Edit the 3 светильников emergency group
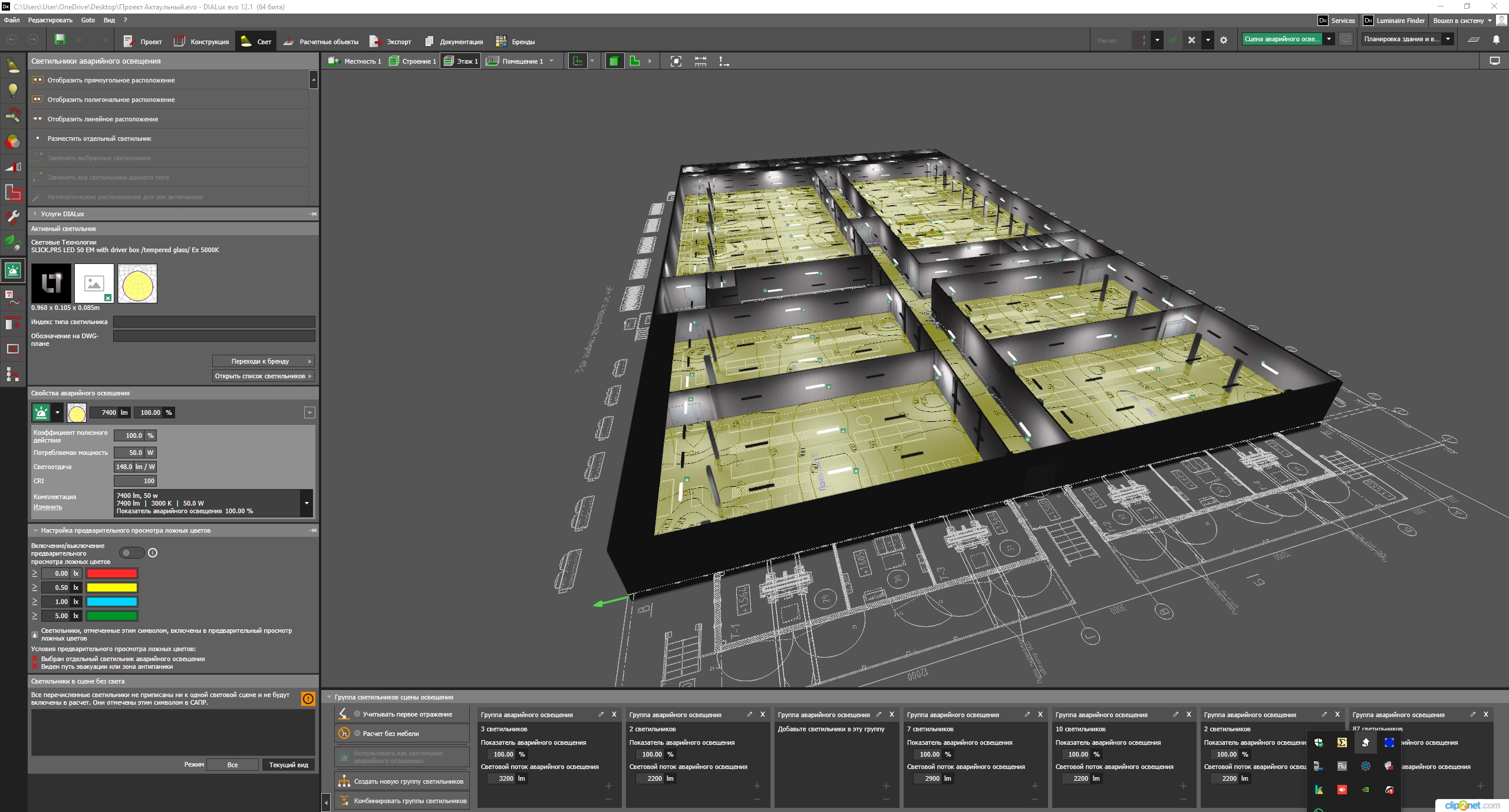1509x812 pixels. 601,714
